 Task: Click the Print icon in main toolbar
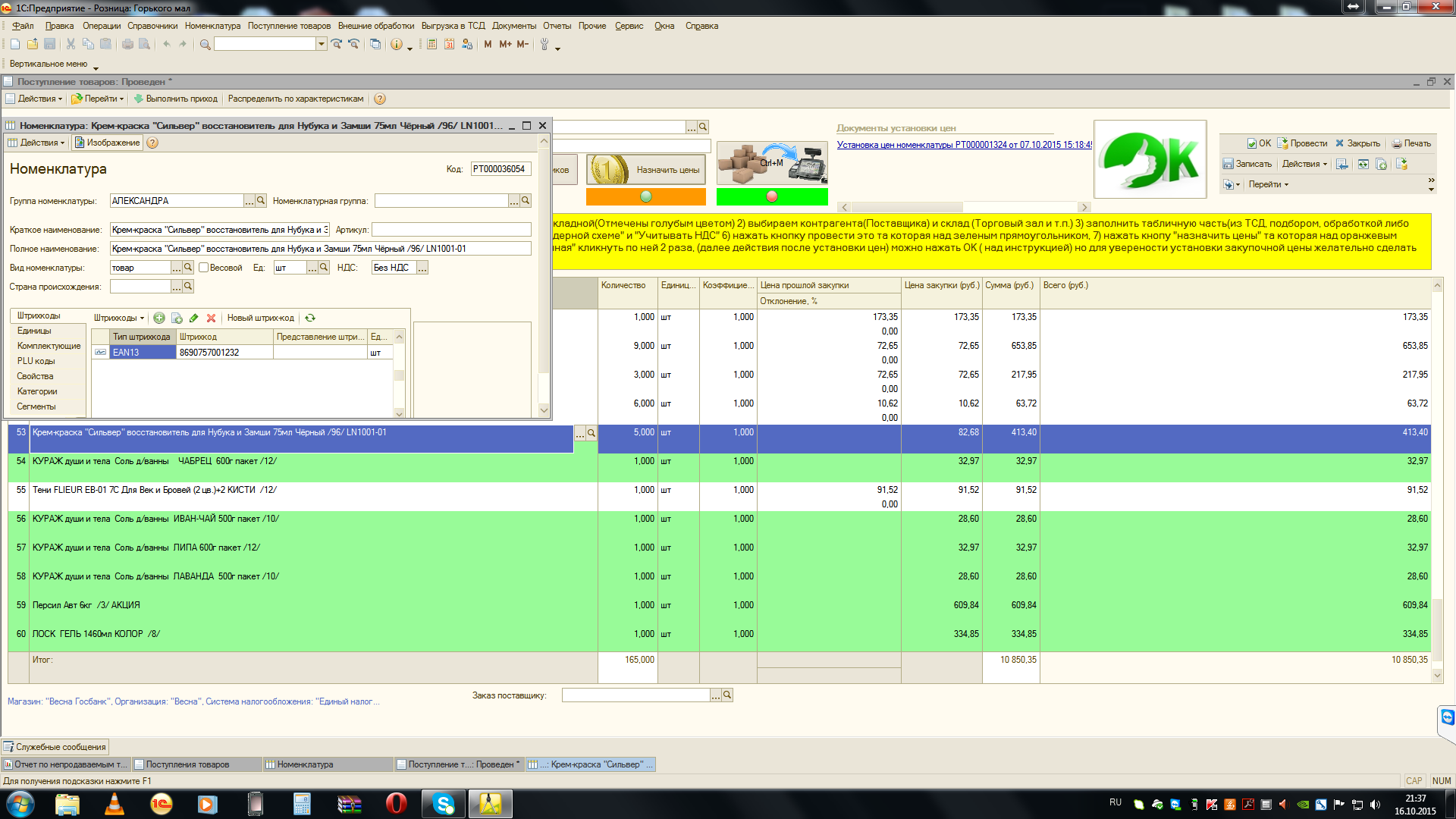127,45
